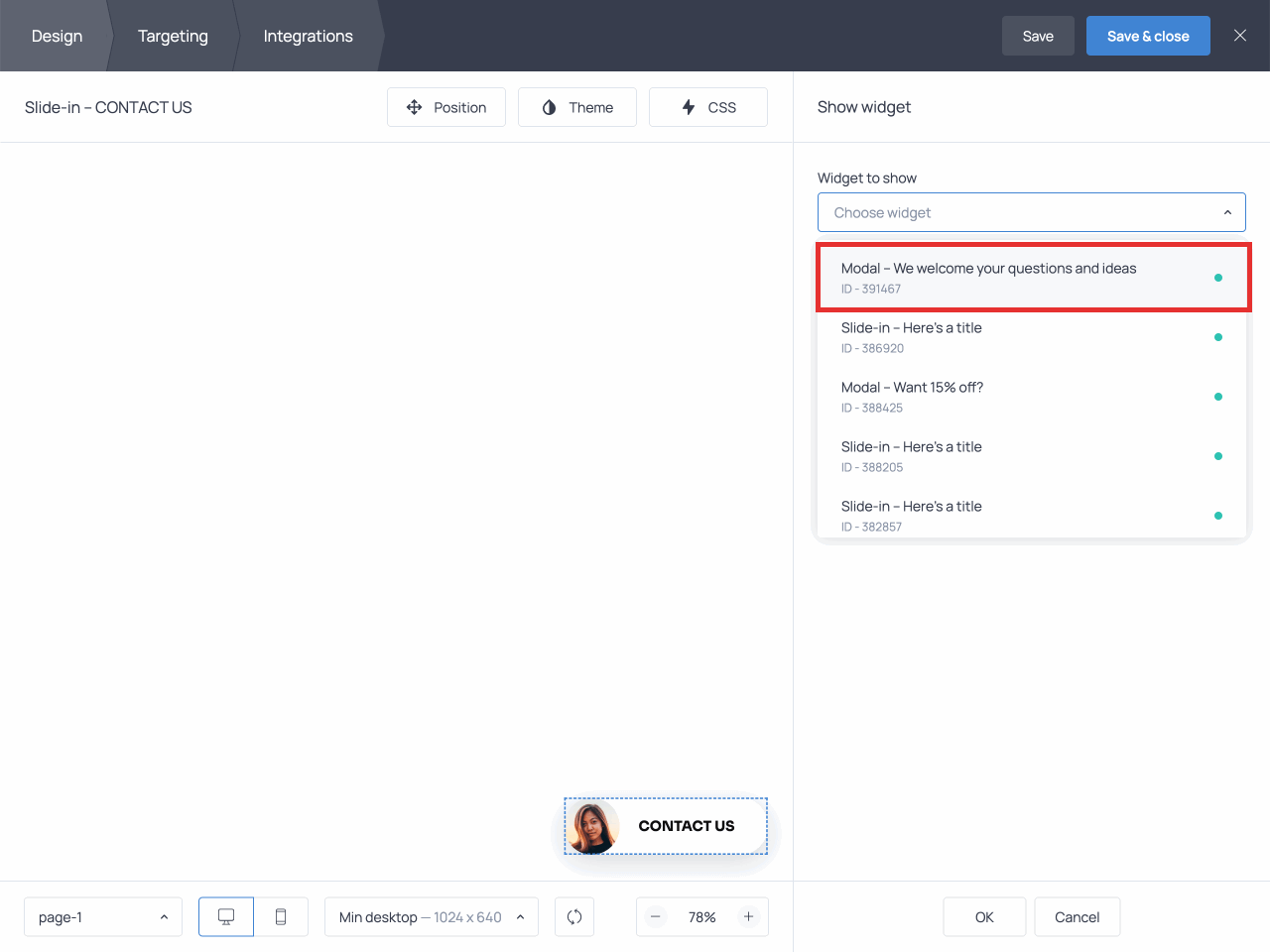Open the Min desktop resolution dropdown
Viewport: 1270px width, 952px height.
point(431,916)
